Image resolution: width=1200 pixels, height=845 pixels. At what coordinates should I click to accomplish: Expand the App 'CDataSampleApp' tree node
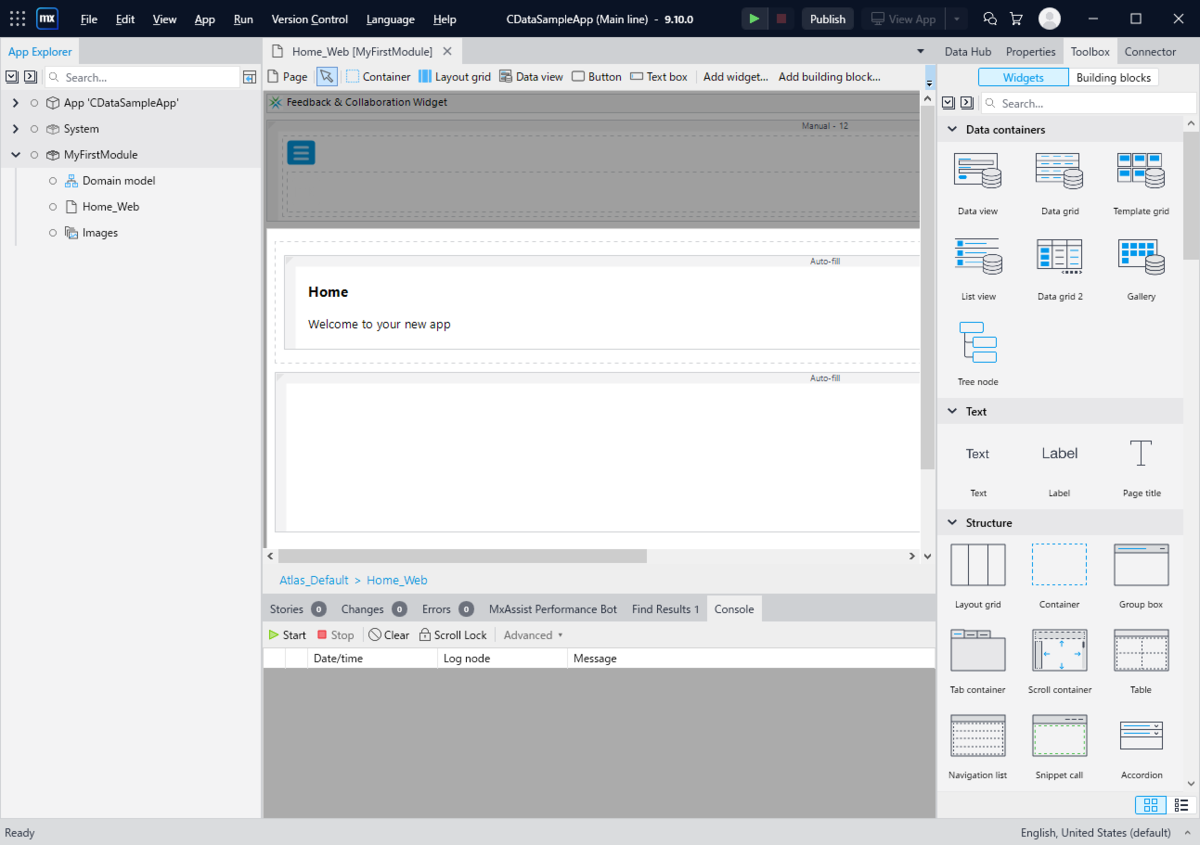coord(15,103)
